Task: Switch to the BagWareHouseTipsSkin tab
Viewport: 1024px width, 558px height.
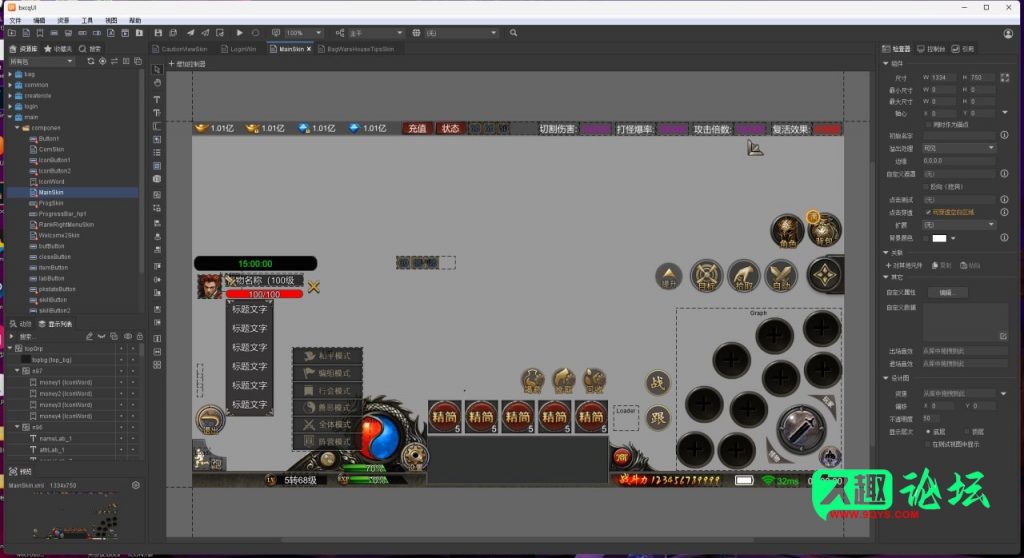Action: pos(356,49)
